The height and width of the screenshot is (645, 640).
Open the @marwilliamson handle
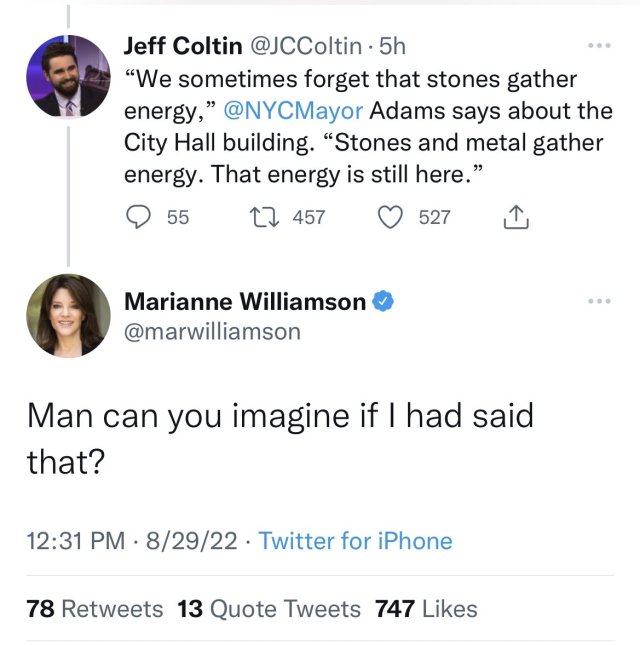point(211,331)
